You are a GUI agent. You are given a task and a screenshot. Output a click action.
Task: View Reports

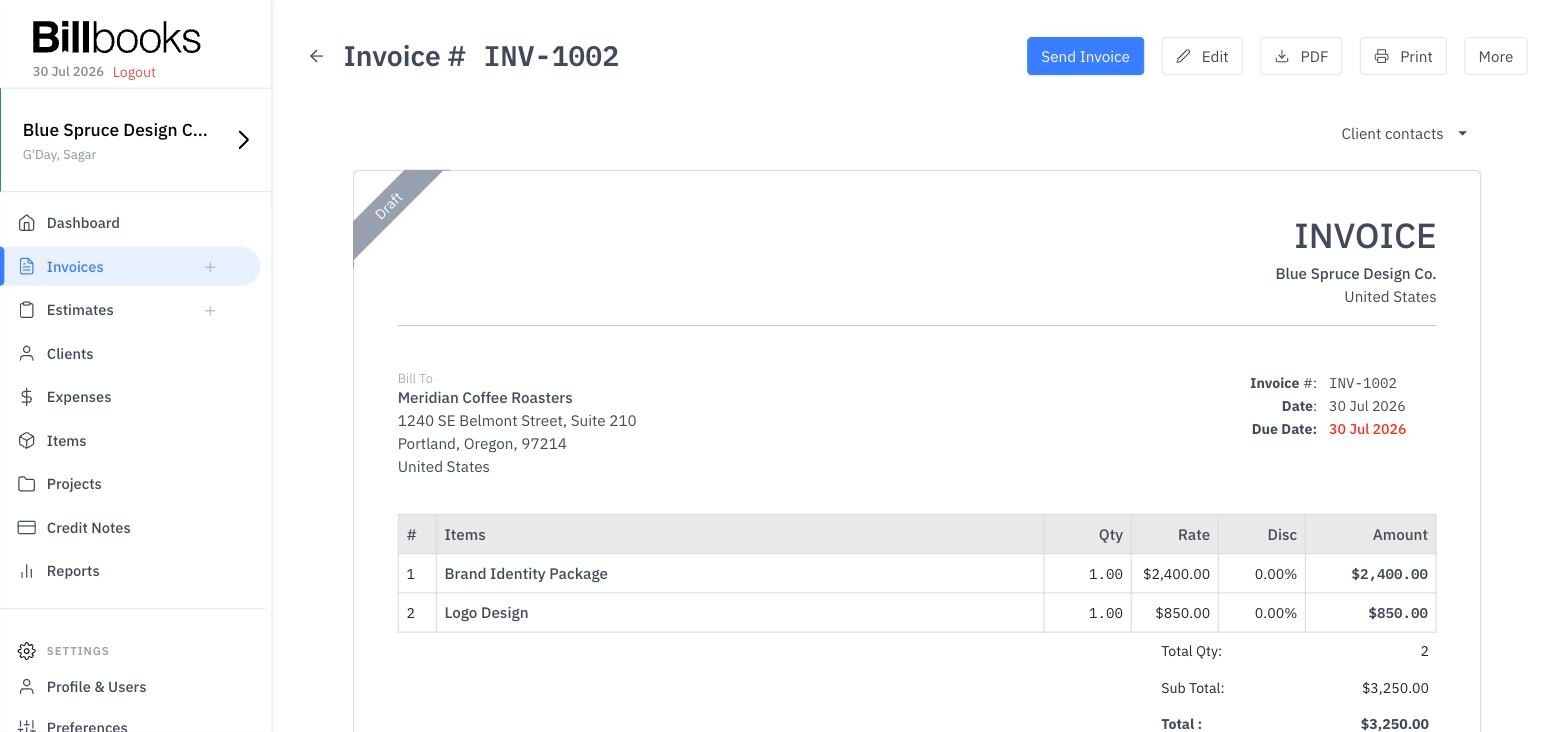coord(73,571)
